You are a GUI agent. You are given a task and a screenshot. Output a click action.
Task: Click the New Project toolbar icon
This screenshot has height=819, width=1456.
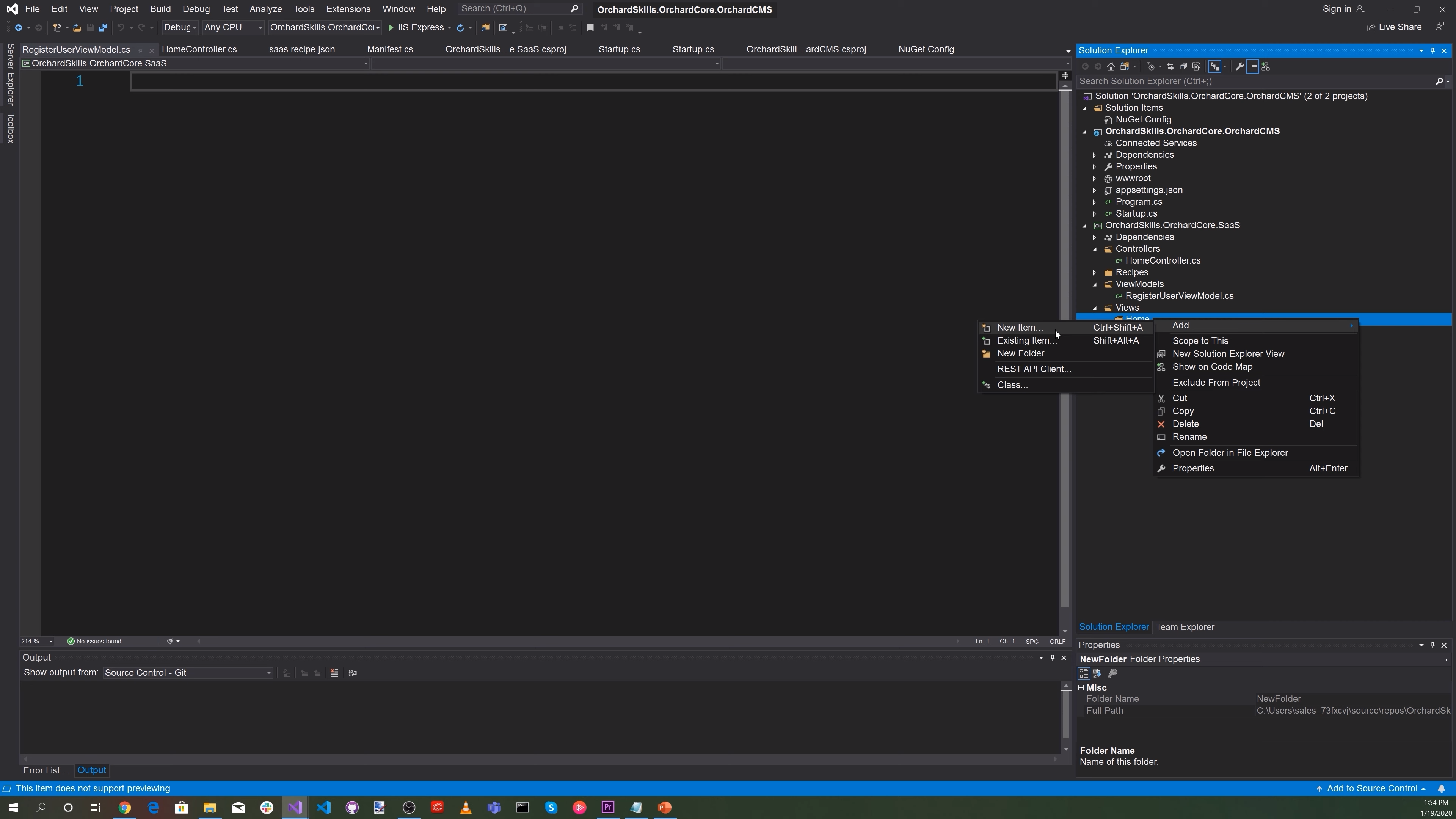[x=56, y=28]
